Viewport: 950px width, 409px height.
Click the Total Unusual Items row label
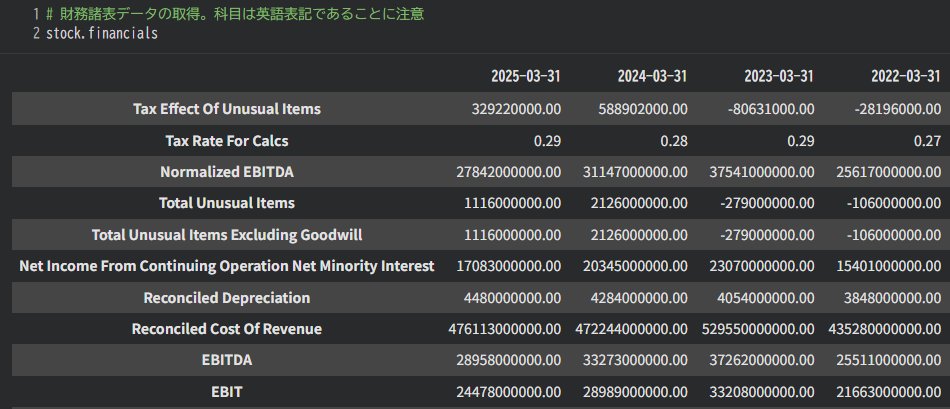tap(227, 203)
